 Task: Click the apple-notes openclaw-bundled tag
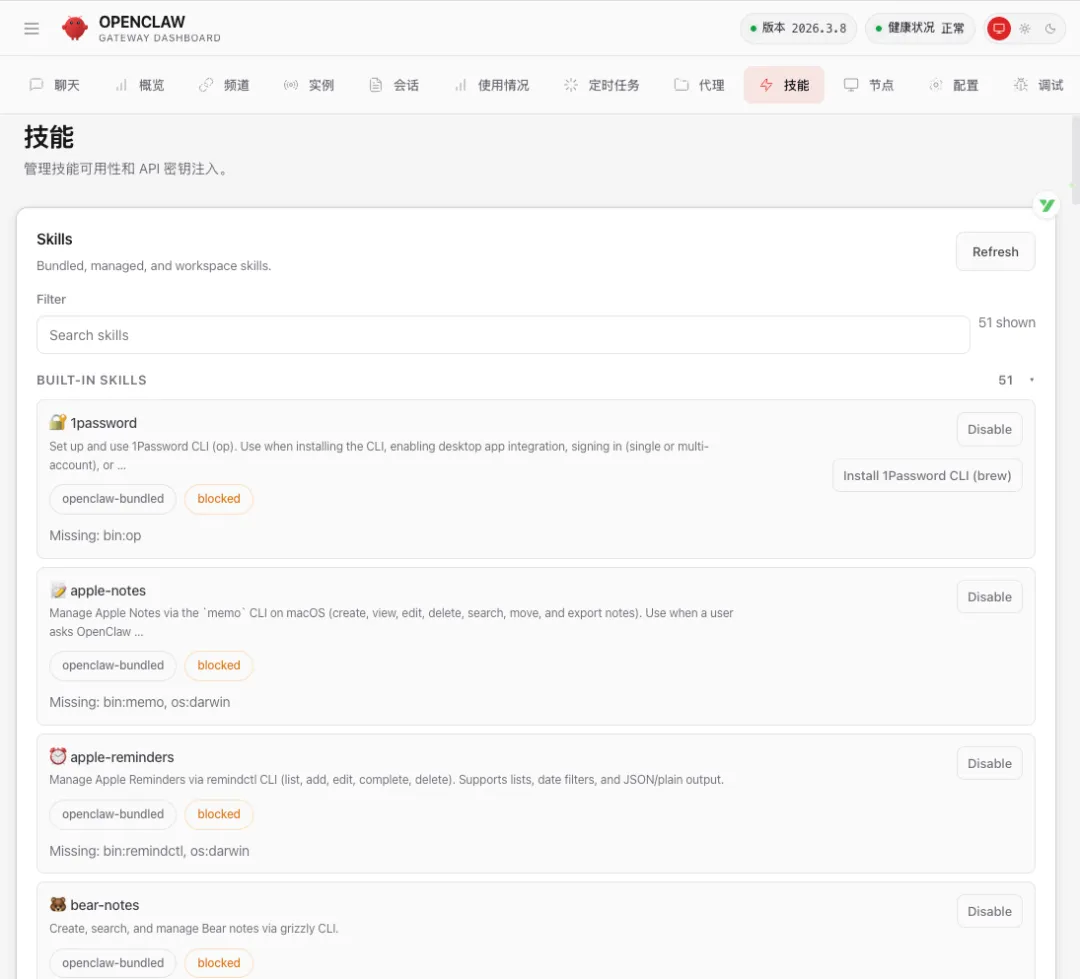pos(113,665)
